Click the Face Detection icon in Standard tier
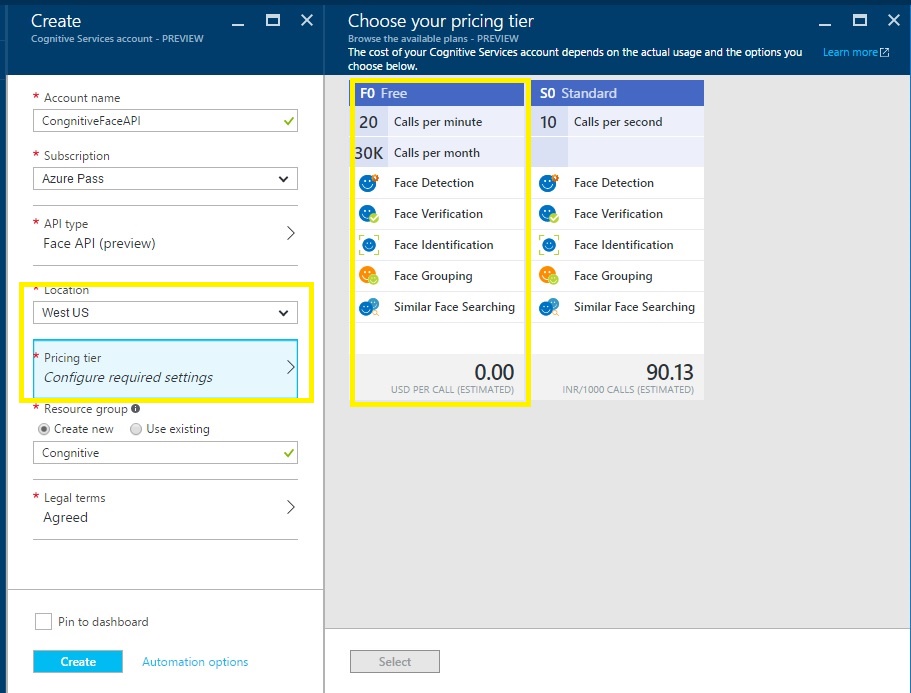Screen dimensions: 911x693 coord(548,183)
